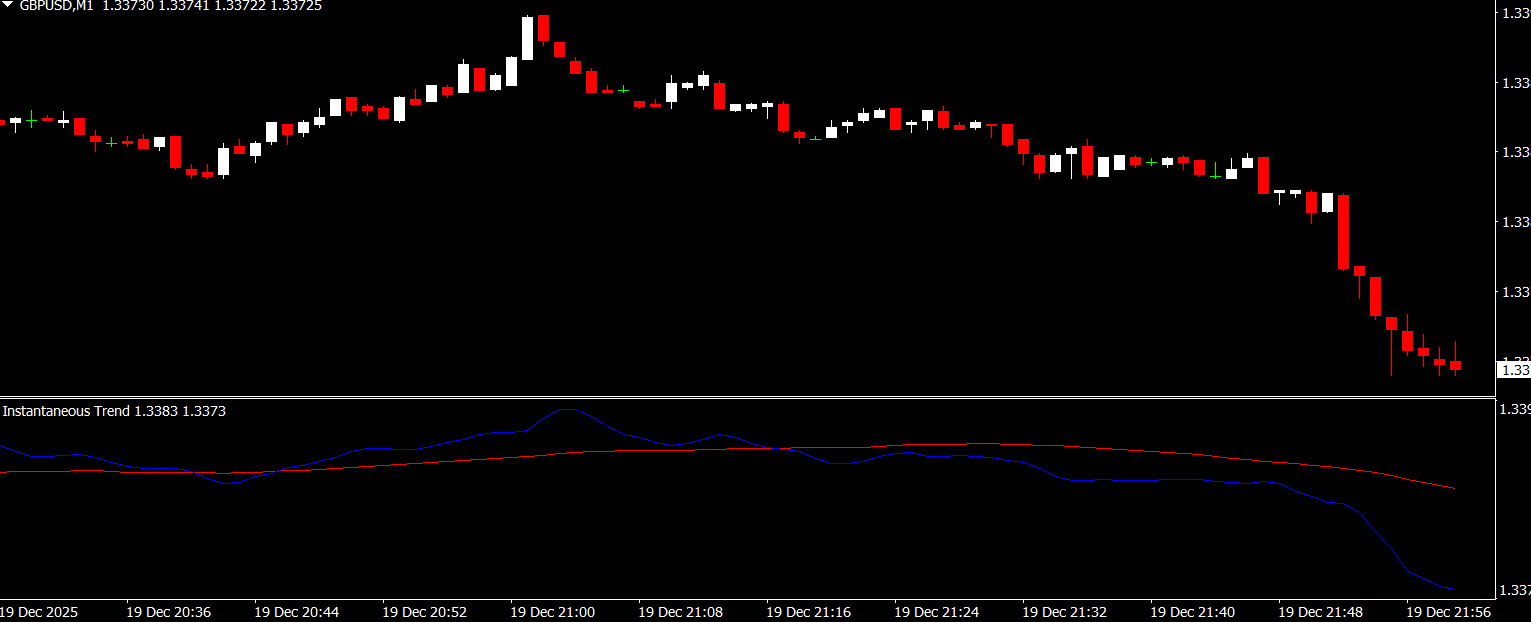Click the 19 Dec 20:52 time label
The height and width of the screenshot is (622, 1531).
click(x=424, y=611)
